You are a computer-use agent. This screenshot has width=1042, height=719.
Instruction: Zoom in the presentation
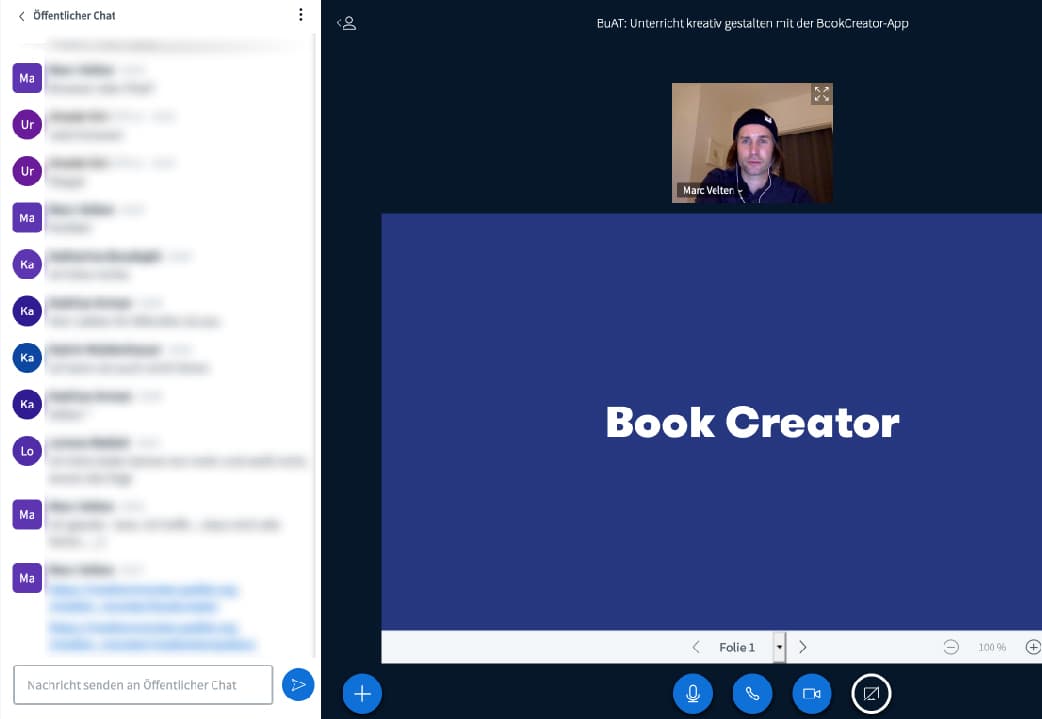click(x=1033, y=647)
